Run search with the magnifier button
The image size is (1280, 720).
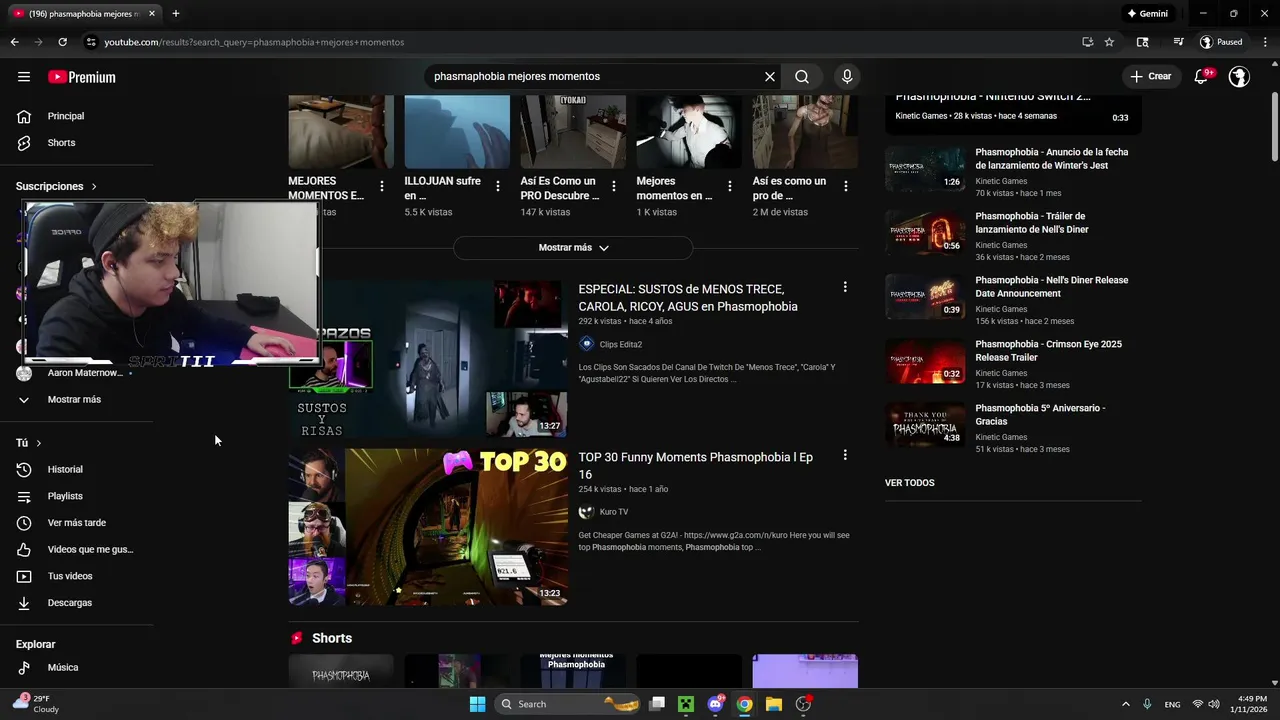(802, 77)
